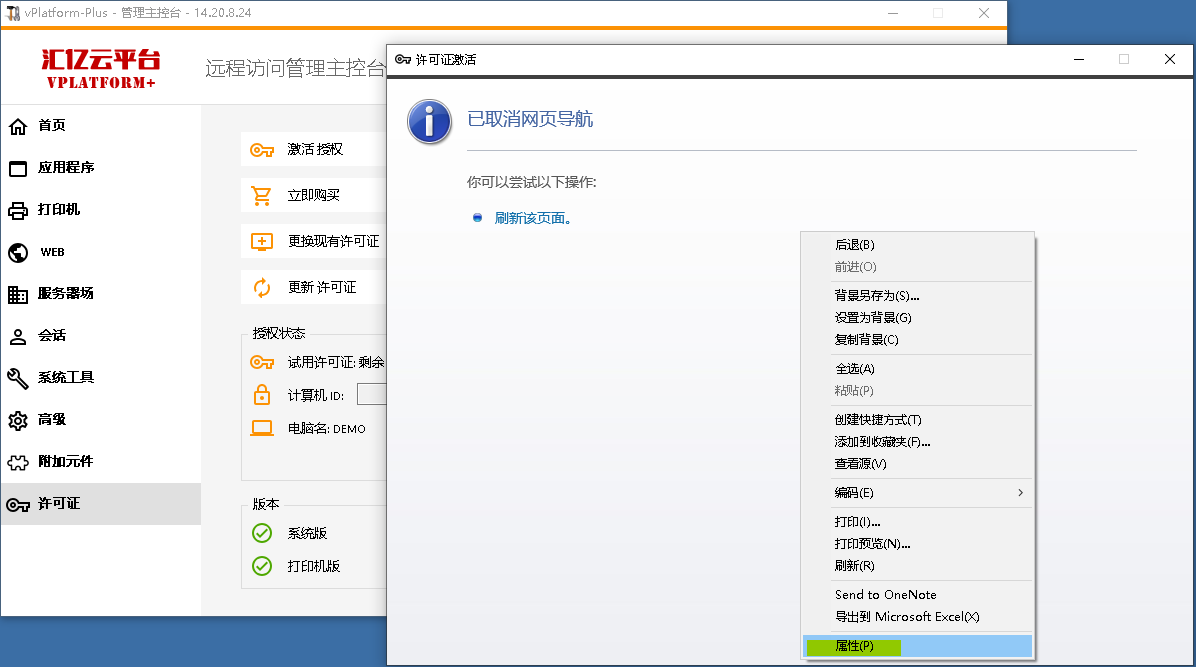Screen dimensions: 1196x667
Task: Click the 激活授权 button
Action: (315, 149)
